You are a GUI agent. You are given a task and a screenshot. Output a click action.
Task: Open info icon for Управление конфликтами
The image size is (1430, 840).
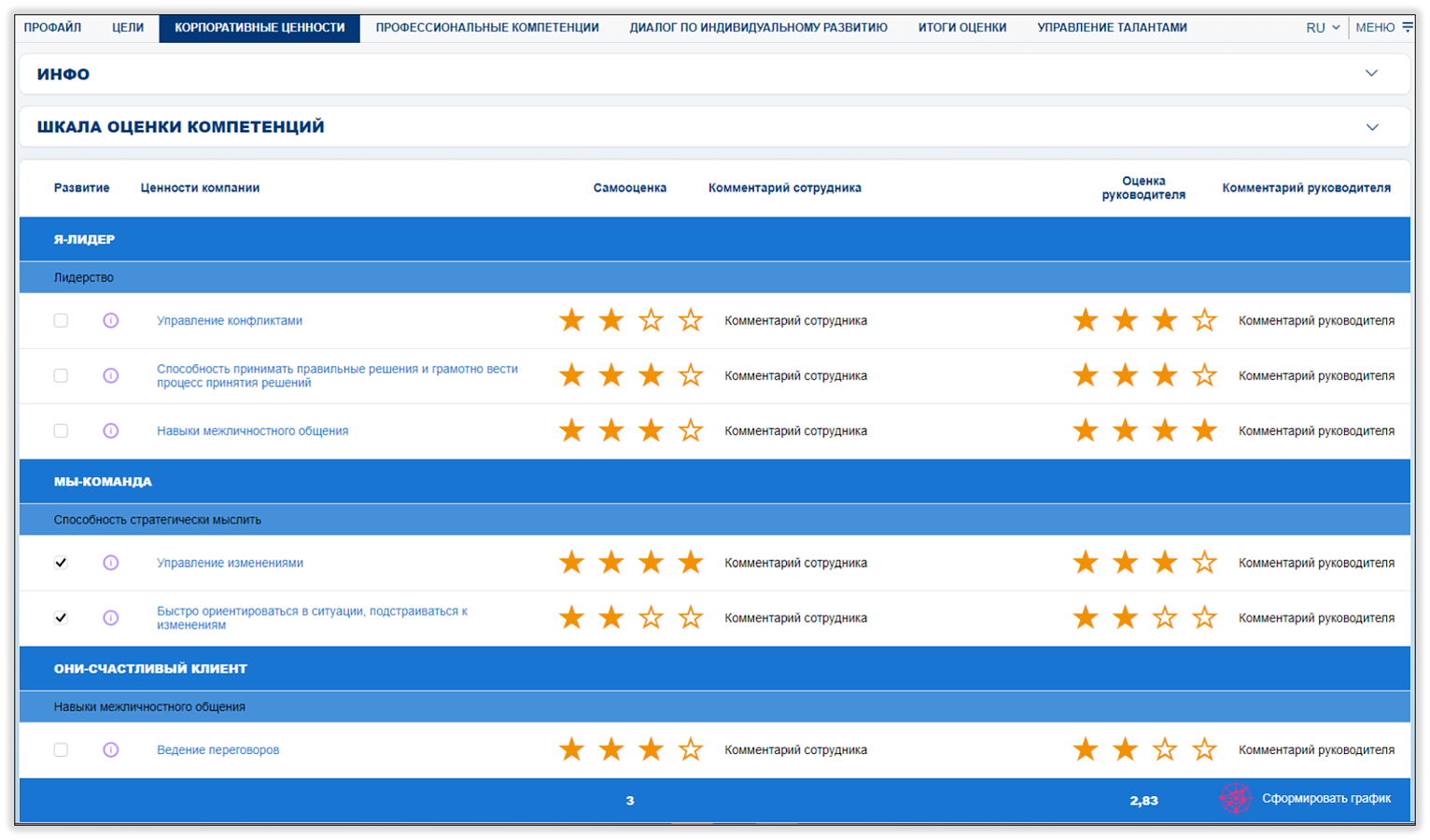(110, 320)
